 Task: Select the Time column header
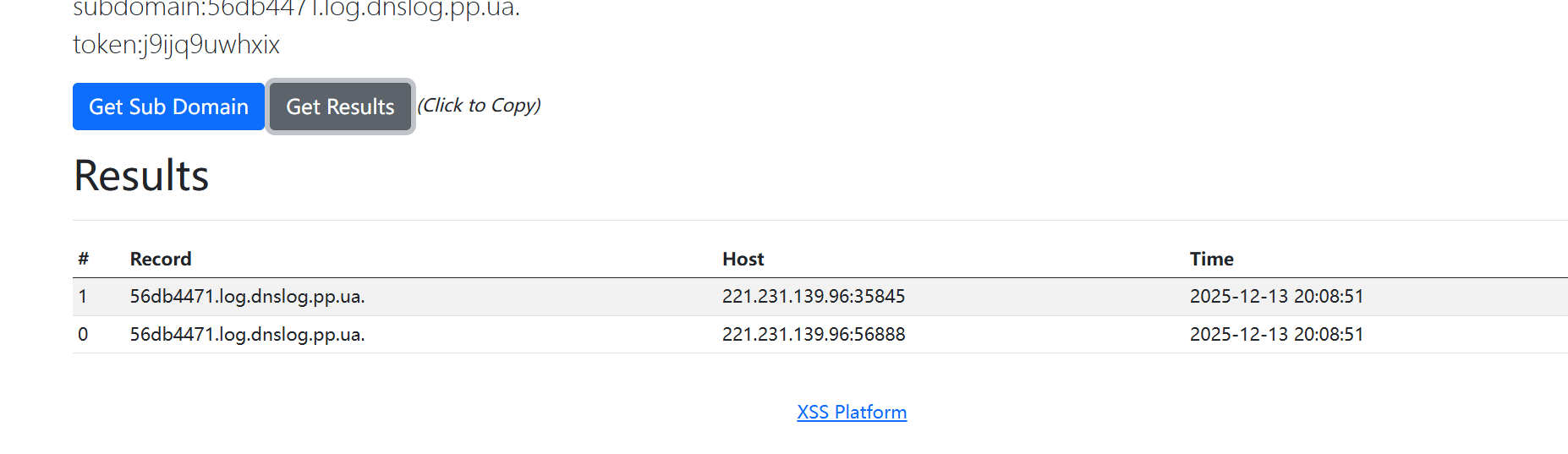[x=1211, y=259]
